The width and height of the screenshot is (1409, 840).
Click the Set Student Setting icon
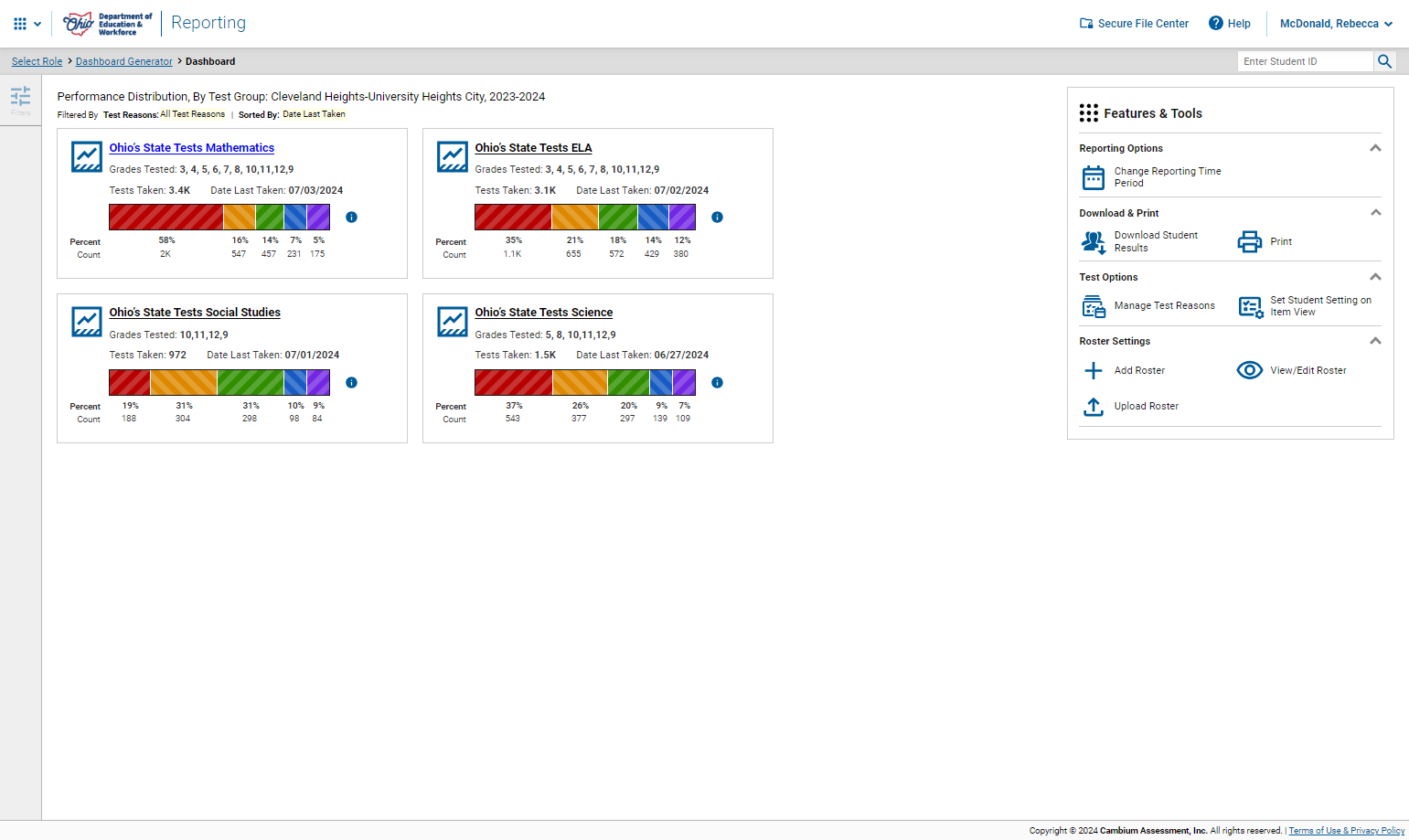coord(1251,306)
